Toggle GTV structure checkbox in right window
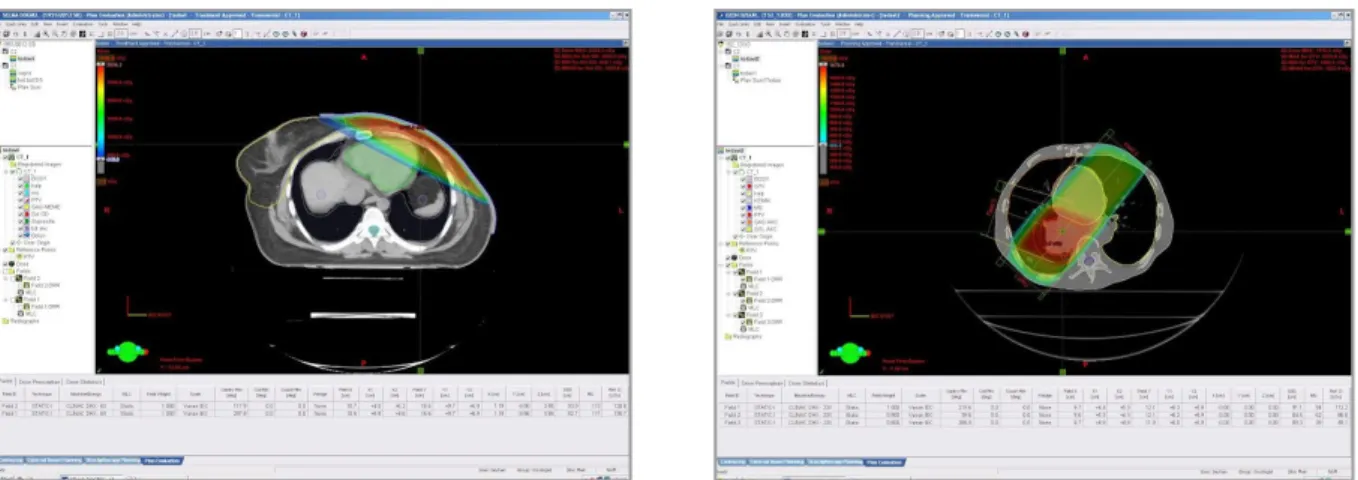The height and width of the screenshot is (480, 1358). click(x=743, y=185)
